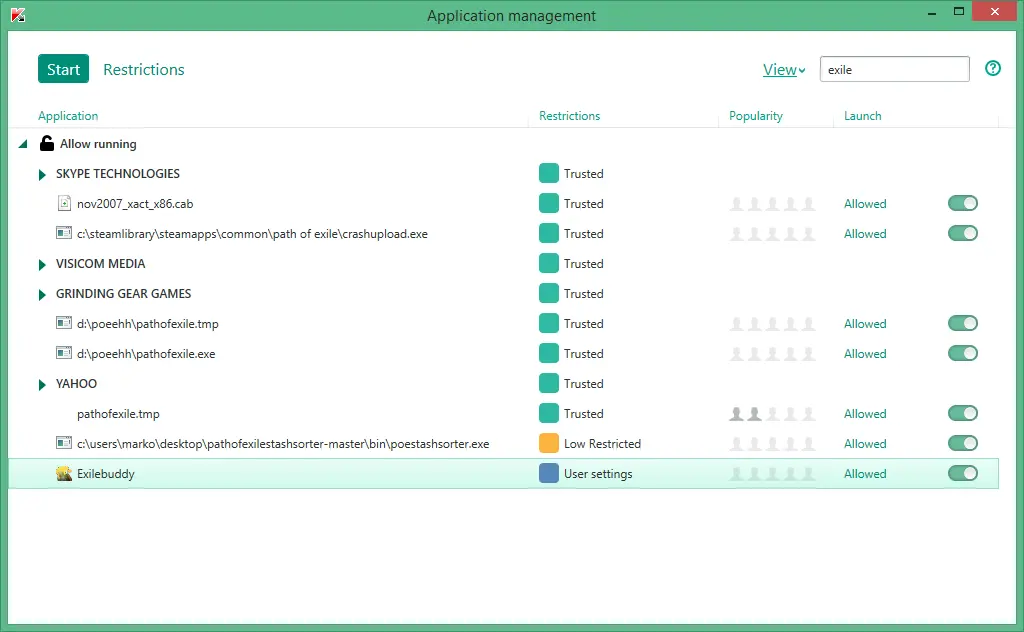Open the help question mark icon
Screen dimensions: 1024x632
(x=993, y=68)
